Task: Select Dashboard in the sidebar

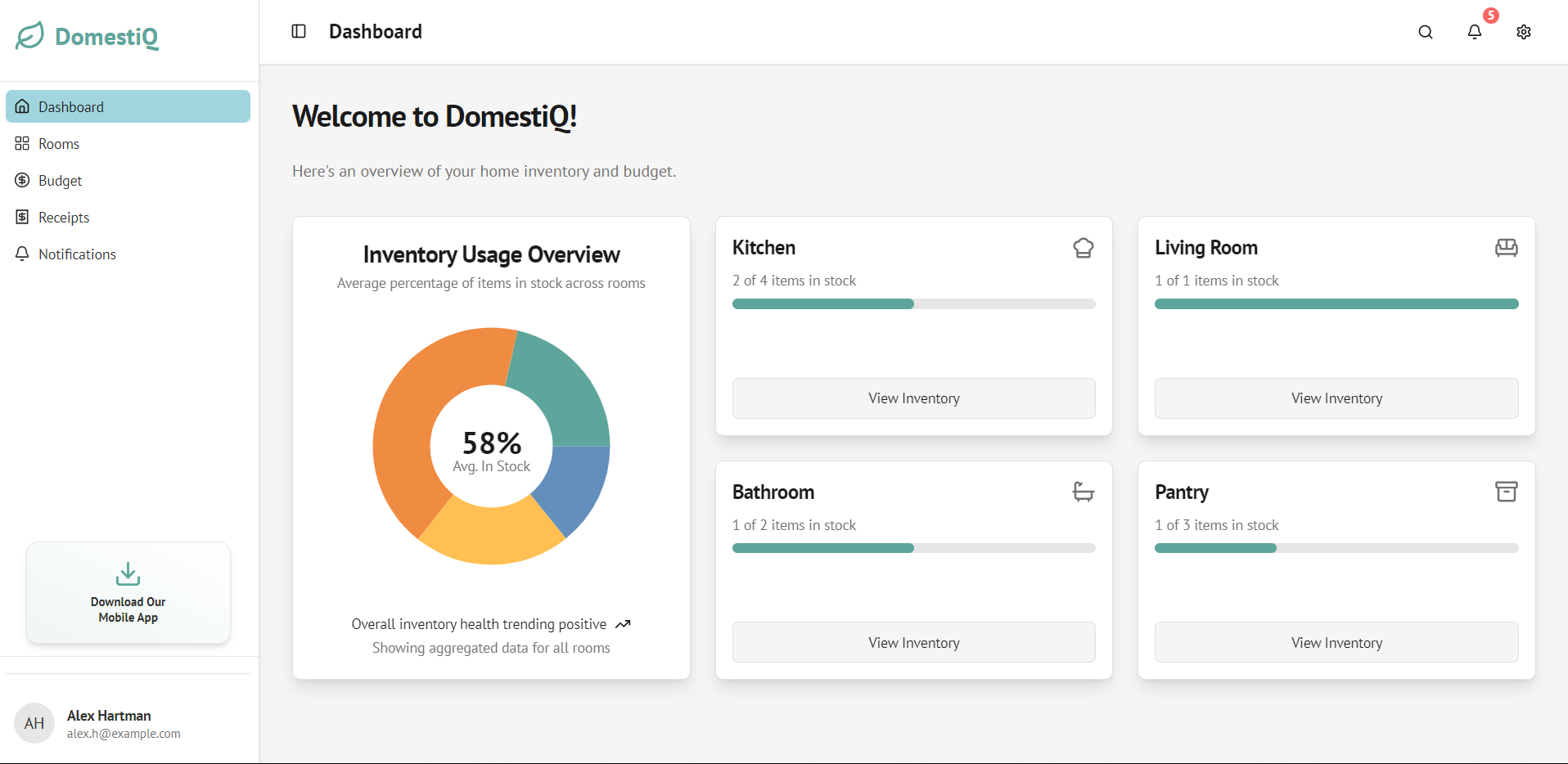Action: [x=128, y=106]
